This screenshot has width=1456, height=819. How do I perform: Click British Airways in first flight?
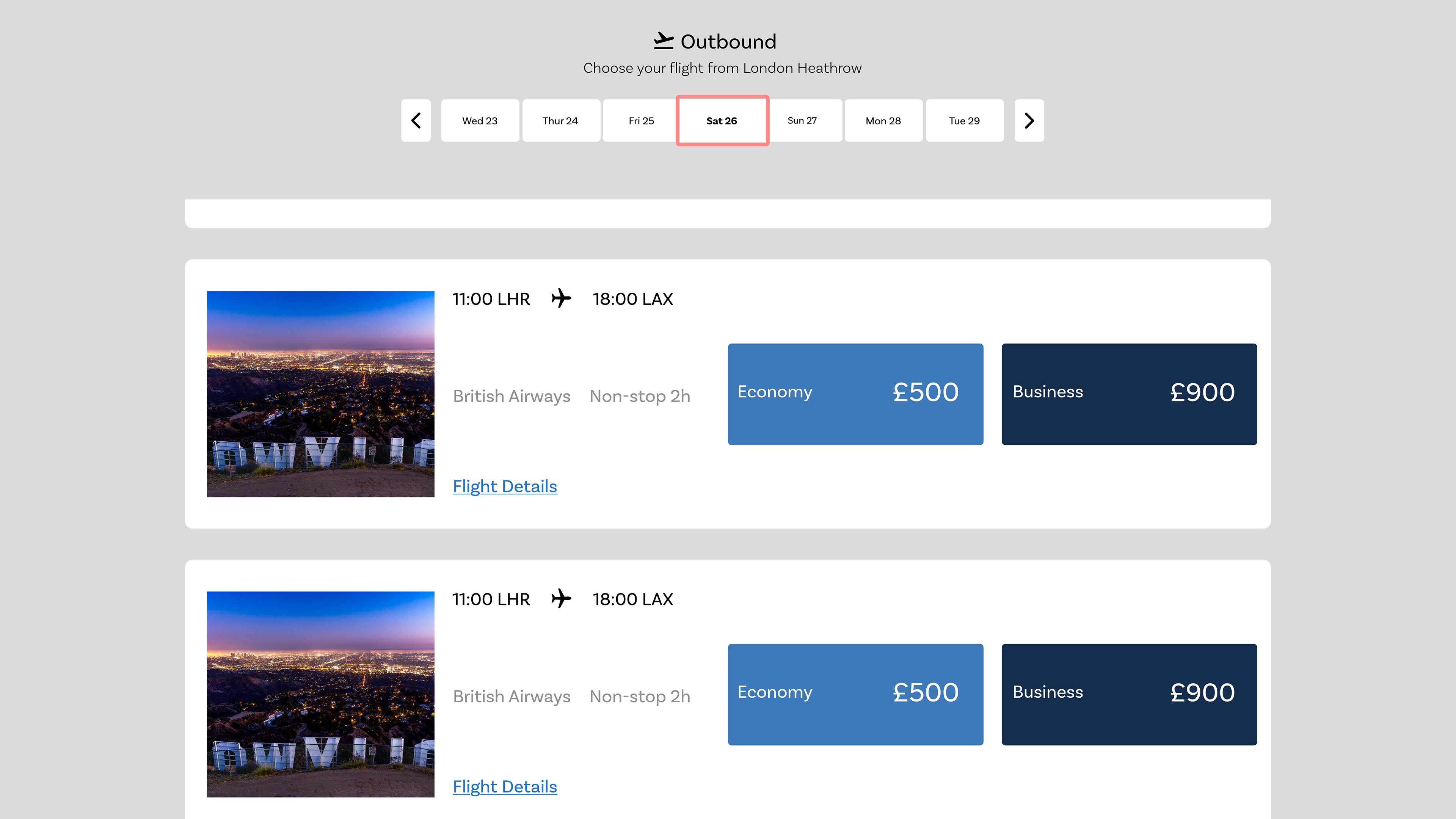pyautogui.click(x=511, y=395)
